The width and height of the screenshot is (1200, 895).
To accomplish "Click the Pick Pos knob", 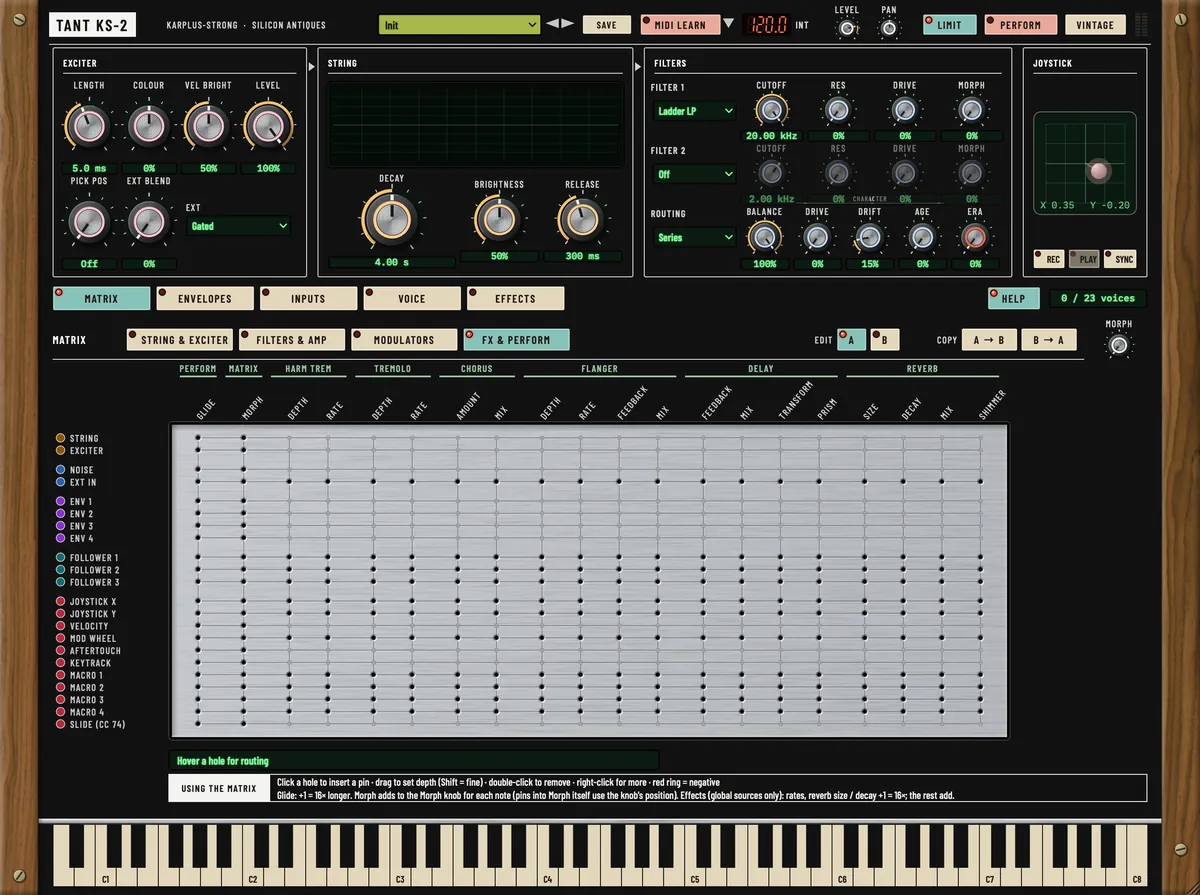I will click(89, 220).
